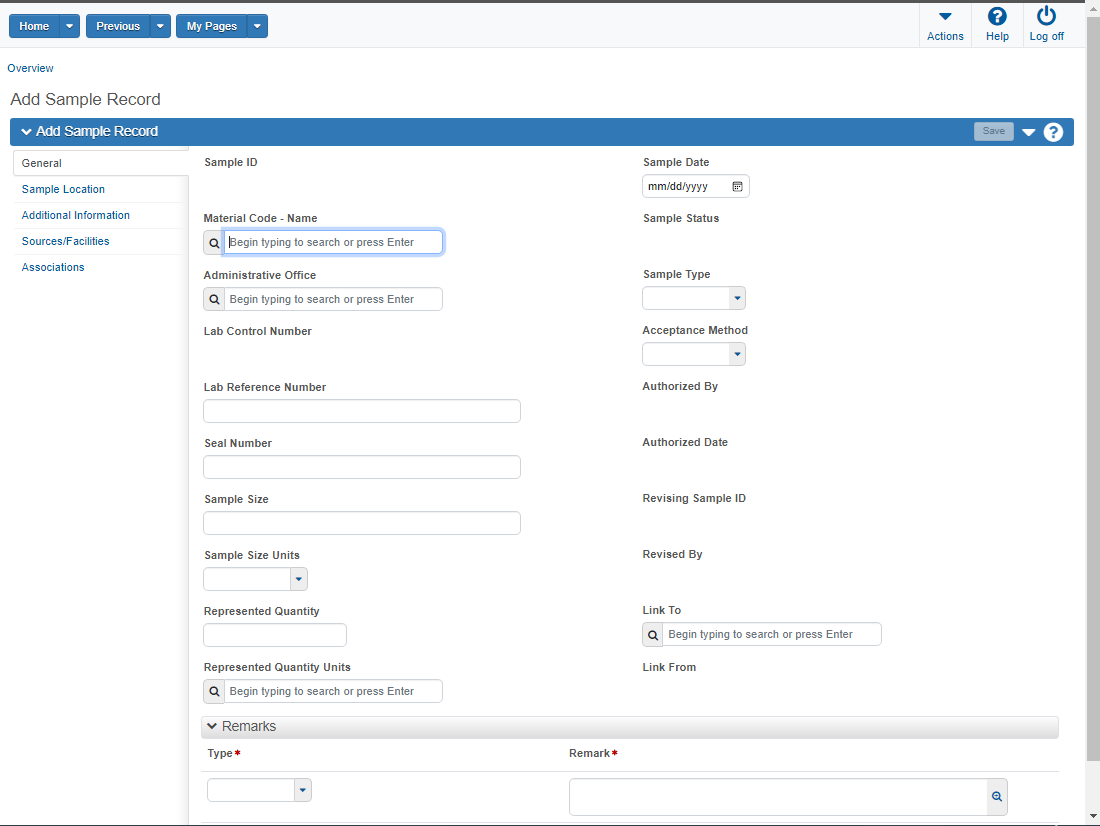Viewport: 1100px width, 826px height.
Task: Click the Link To search magnifier icon
Action: click(652, 634)
